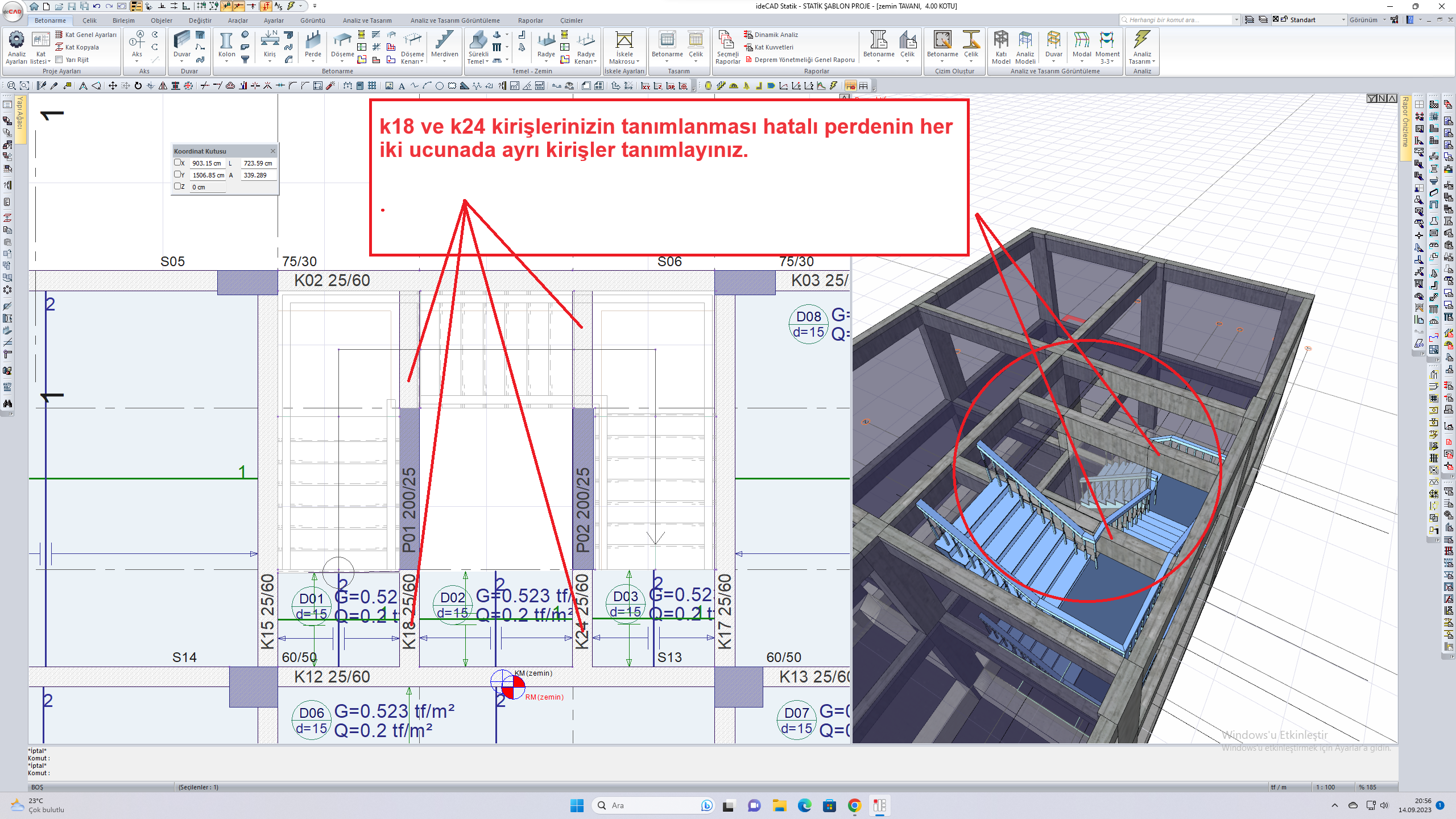This screenshot has width=1456, height=819.
Task: Click % 185 zoom in status bar
Action: (1367, 787)
